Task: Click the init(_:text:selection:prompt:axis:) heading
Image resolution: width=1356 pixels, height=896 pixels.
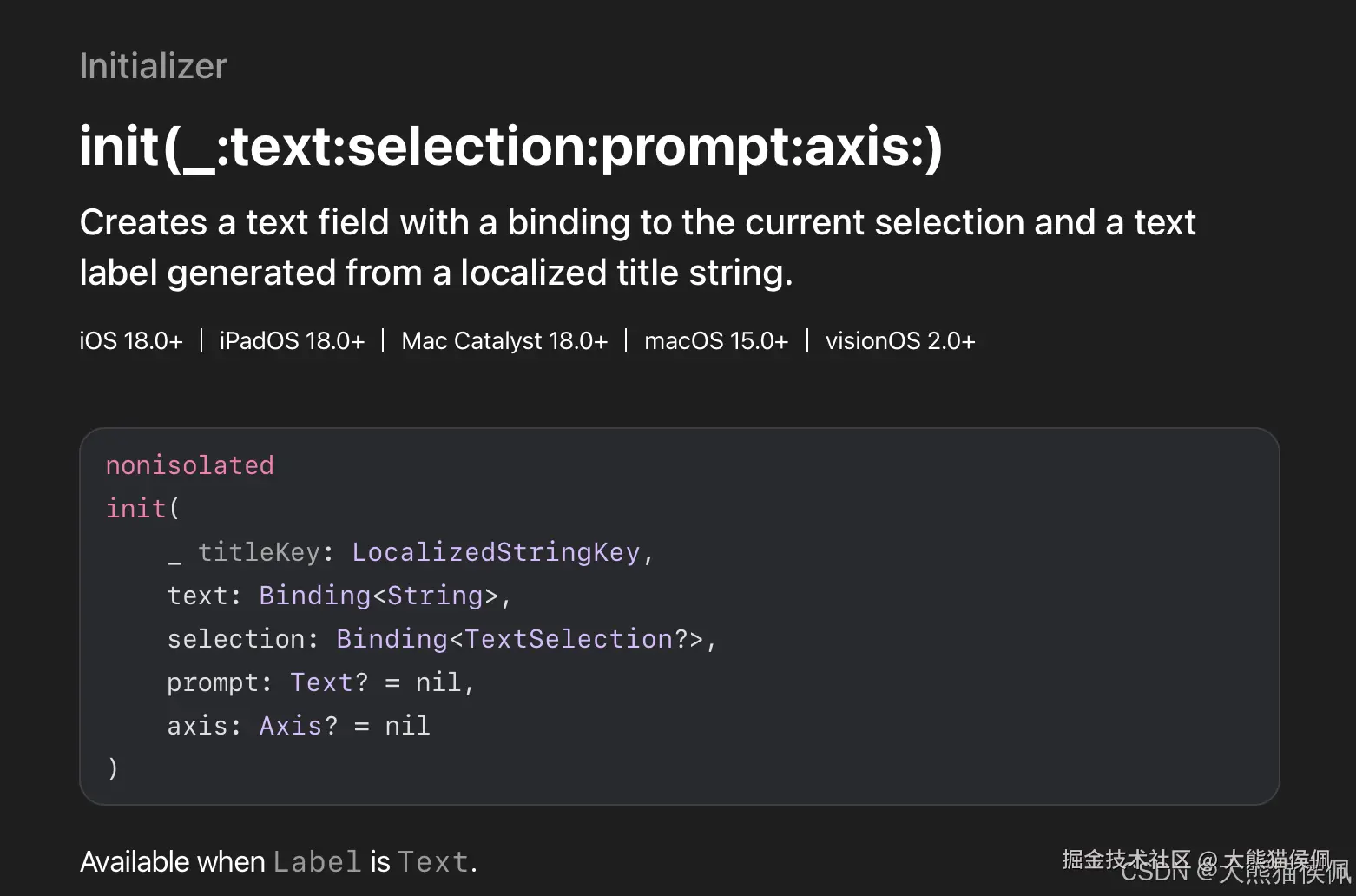Action: coord(510,146)
